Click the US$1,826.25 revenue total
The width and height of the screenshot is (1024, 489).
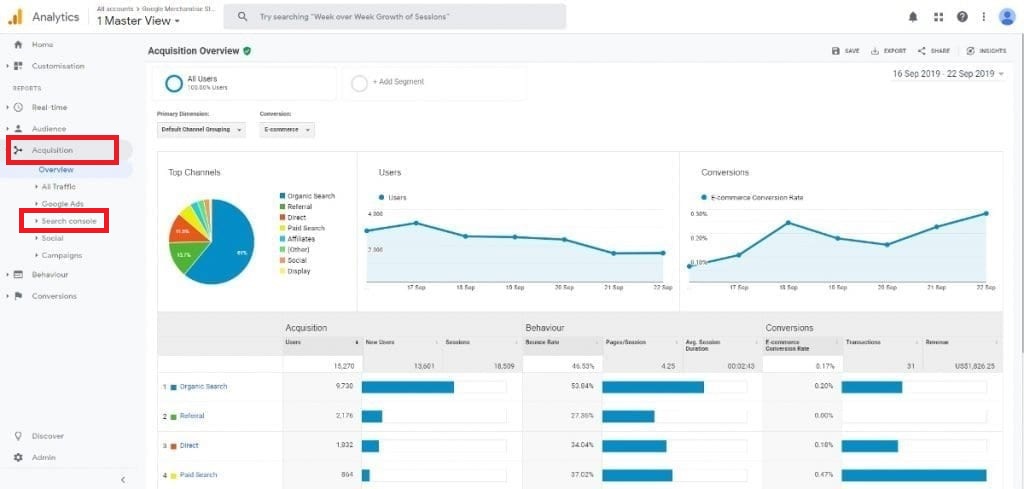976,367
